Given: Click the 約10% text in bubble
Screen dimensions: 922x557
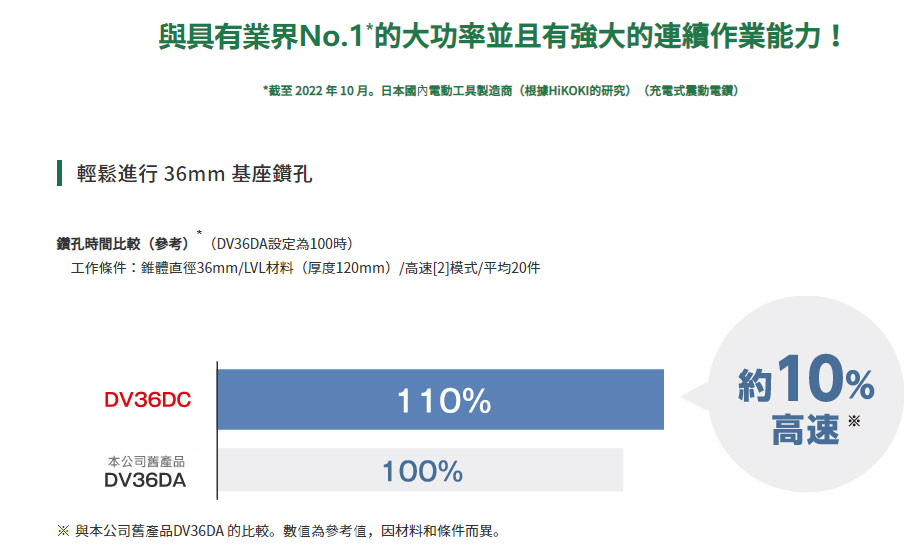Looking at the screenshot, I should [x=806, y=378].
